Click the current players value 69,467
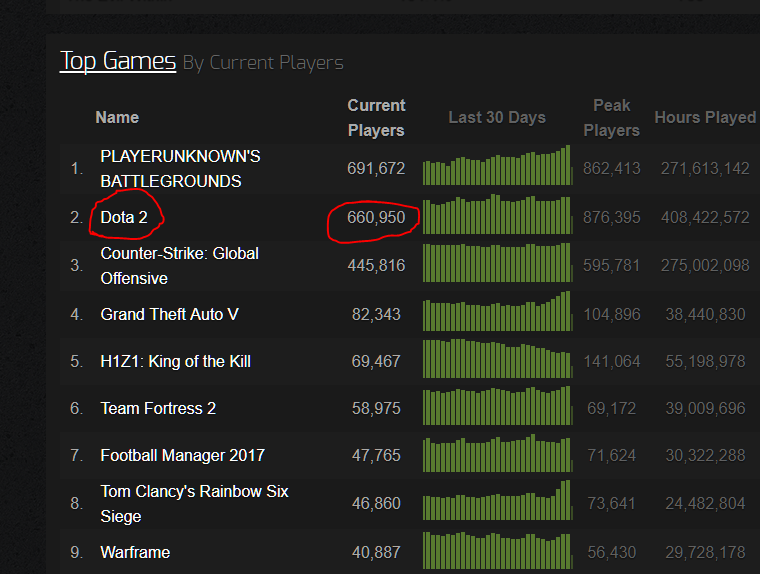The width and height of the screenshot is (760, 574). point(376,361)
